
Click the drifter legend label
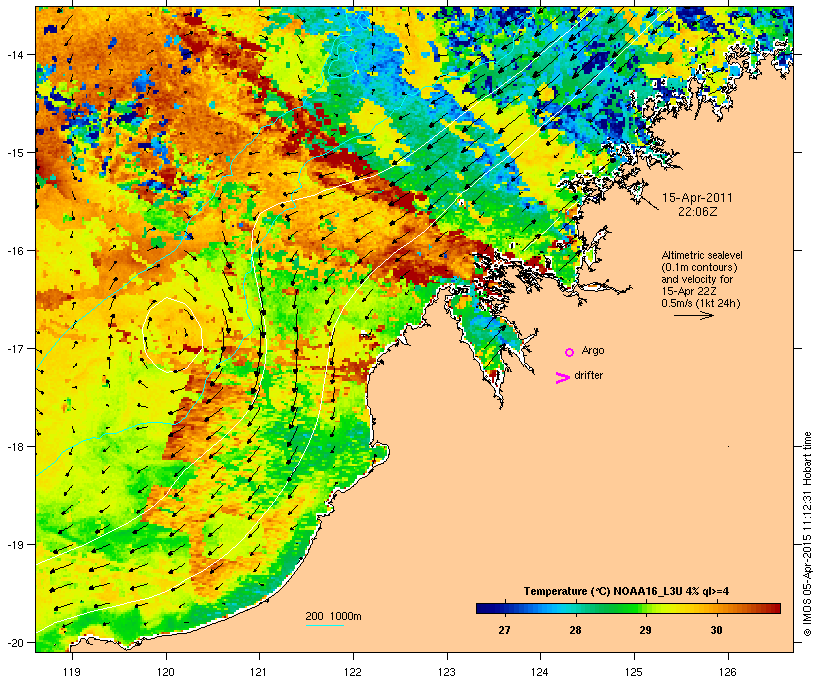[588, 375]
